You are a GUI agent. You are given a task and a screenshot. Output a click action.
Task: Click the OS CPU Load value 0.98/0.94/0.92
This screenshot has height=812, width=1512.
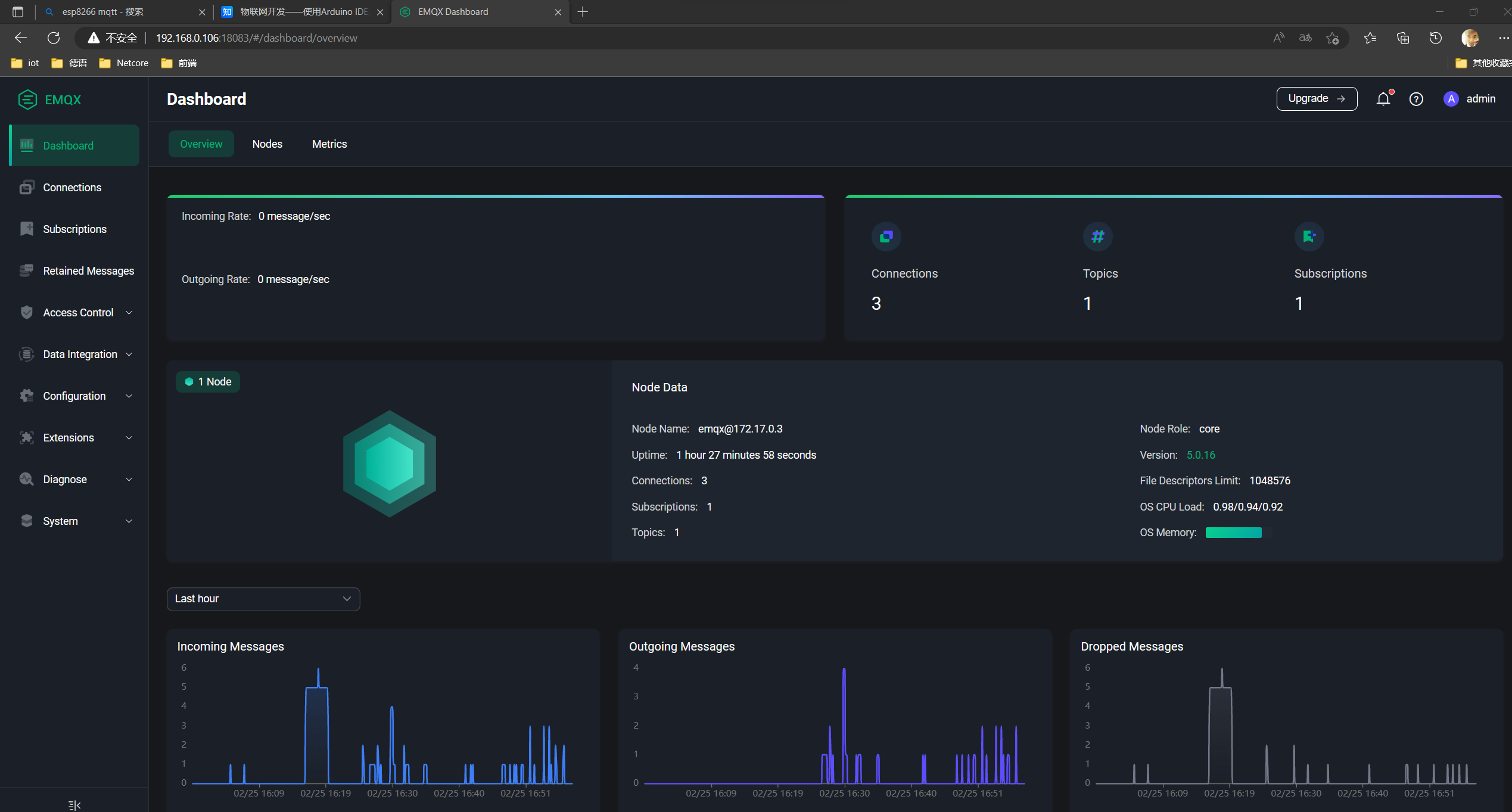[1248, 507]
